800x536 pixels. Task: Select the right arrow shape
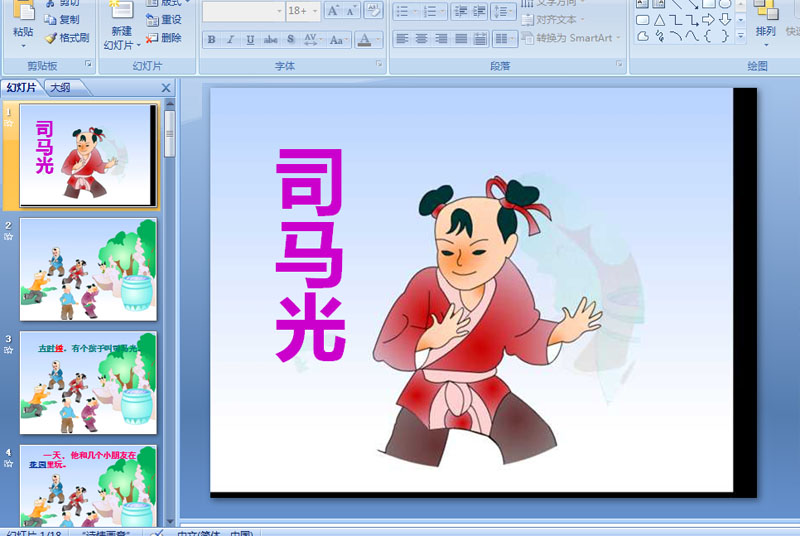tap(708, 20)
